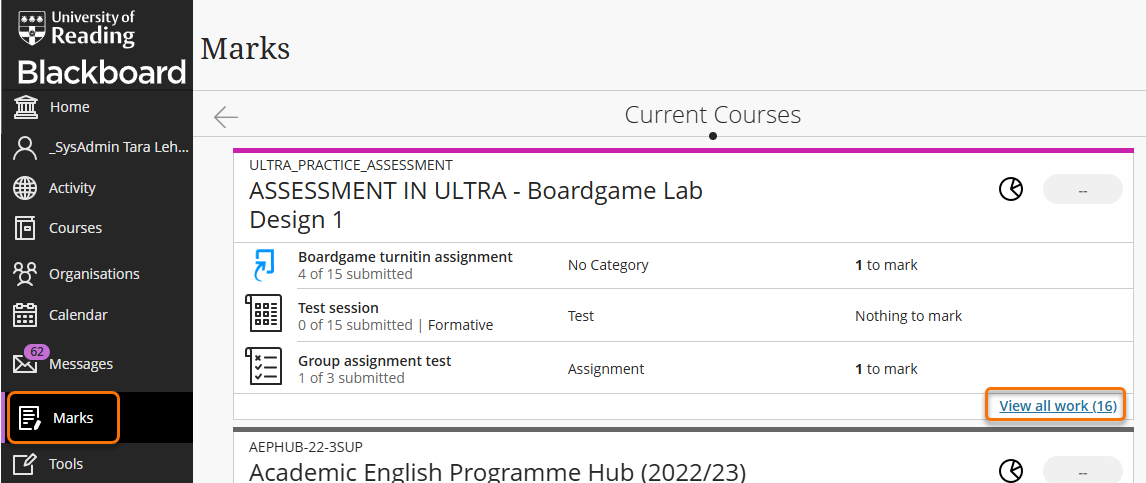Open Group assignment test entry
Screen dimensions: 1146x483
click(375, 361)
